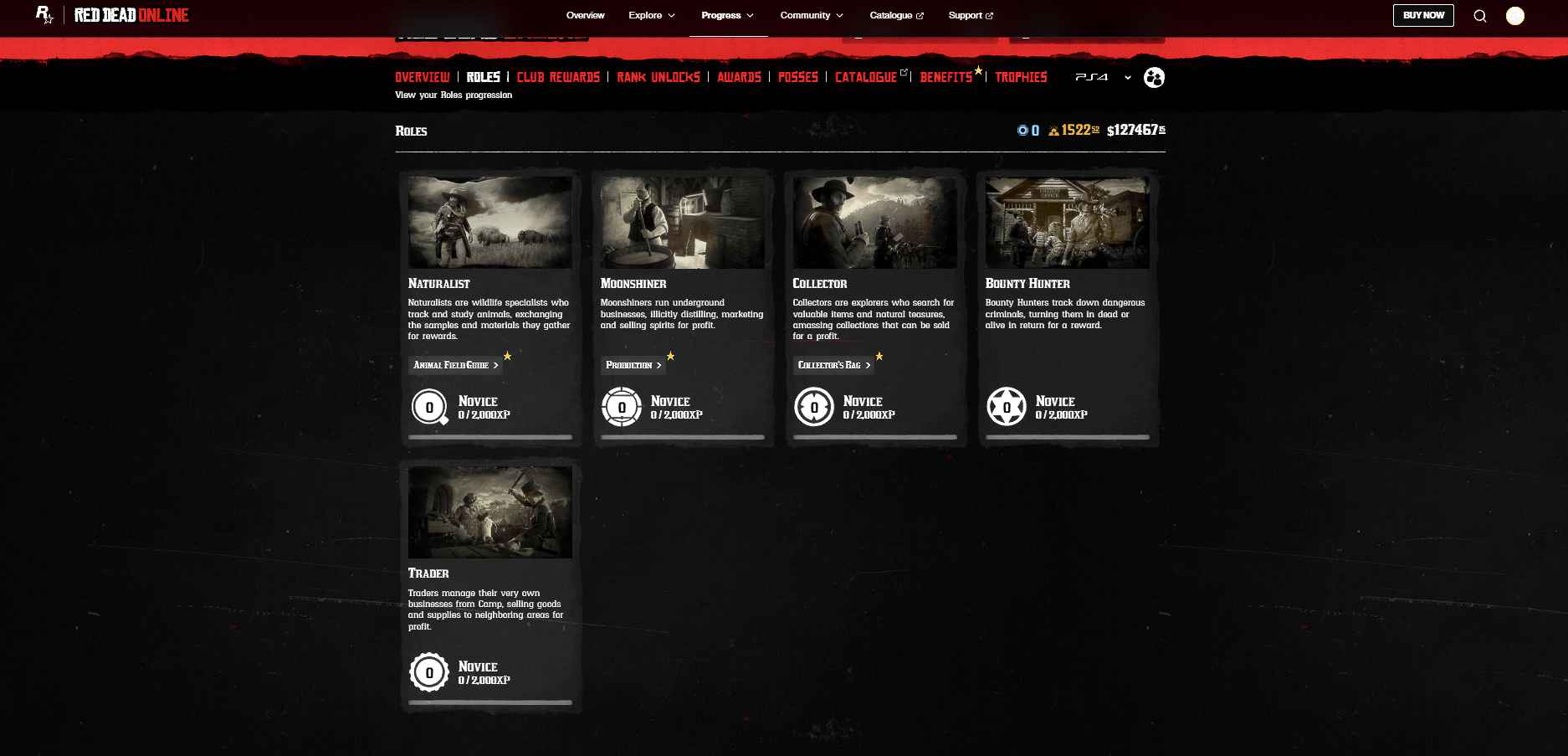Click the user profile avatar icon
This screenshot has height=756, width=1568.
(1514, 16)
